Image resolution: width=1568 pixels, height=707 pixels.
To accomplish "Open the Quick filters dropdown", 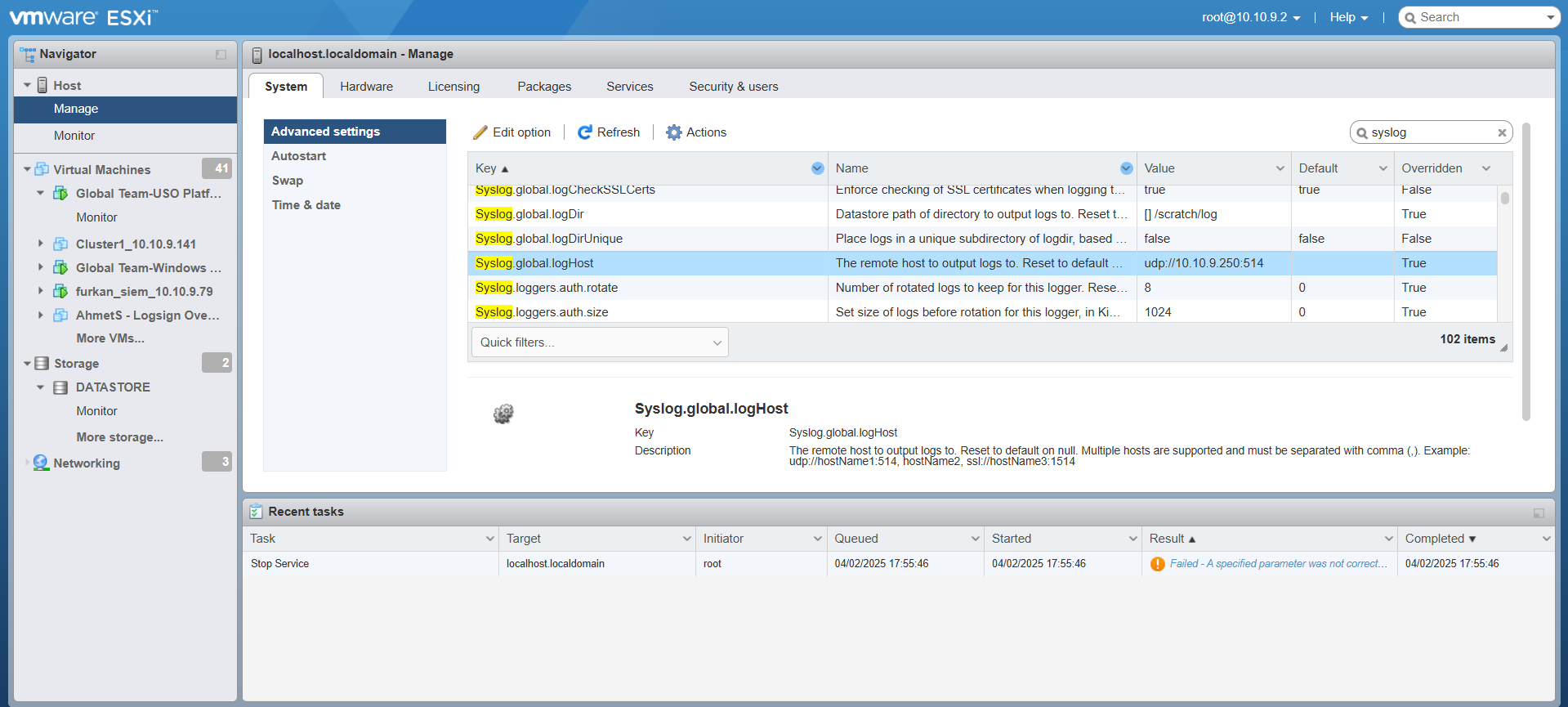I will point(600,342).
